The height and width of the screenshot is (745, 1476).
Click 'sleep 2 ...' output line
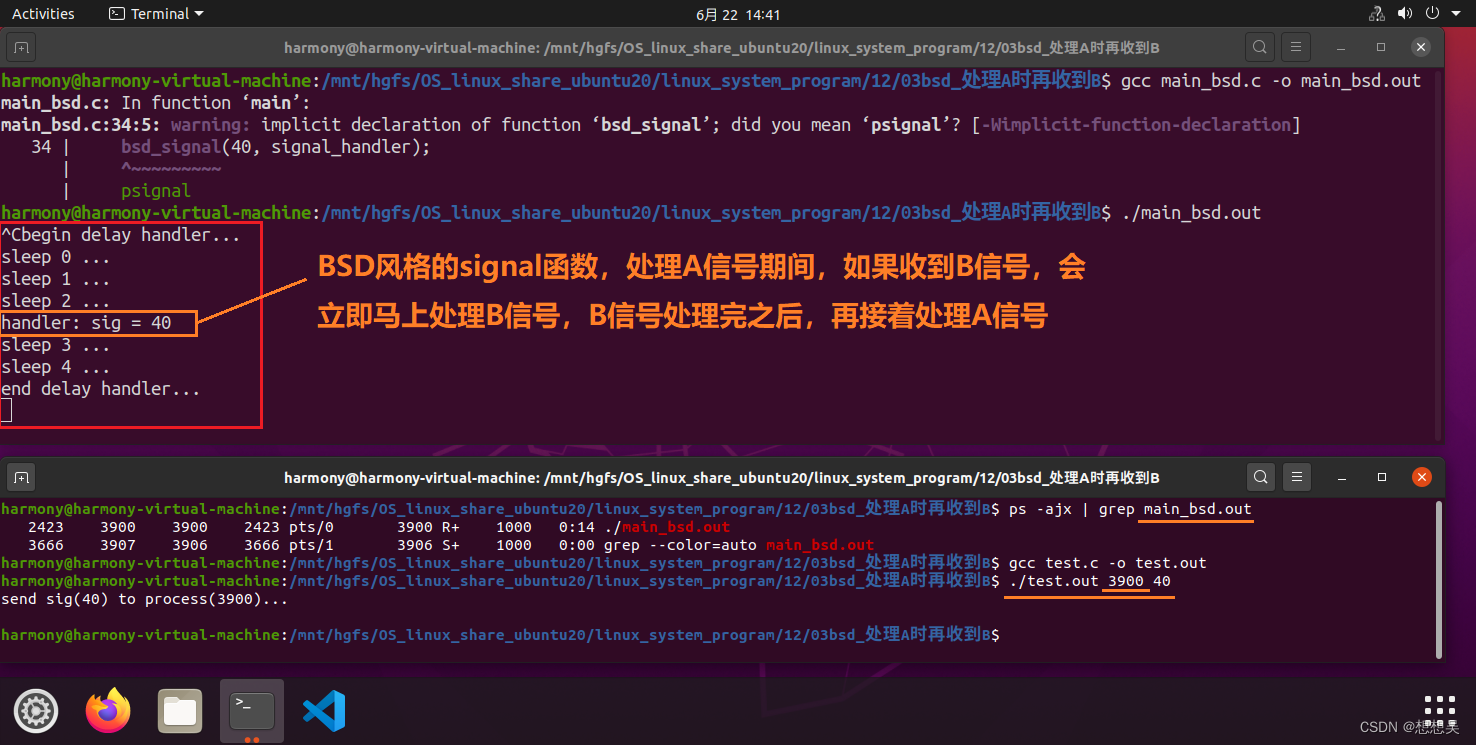click(56, 301)
